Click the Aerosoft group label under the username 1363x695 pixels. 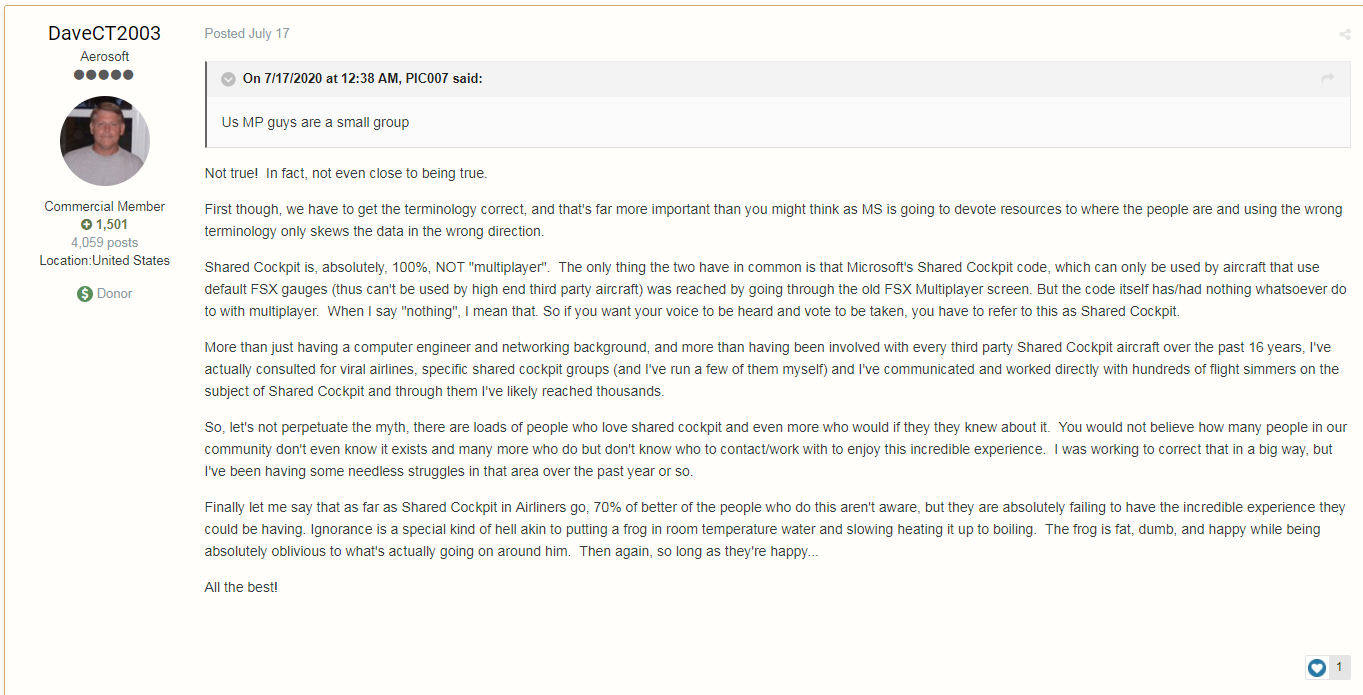105,57
